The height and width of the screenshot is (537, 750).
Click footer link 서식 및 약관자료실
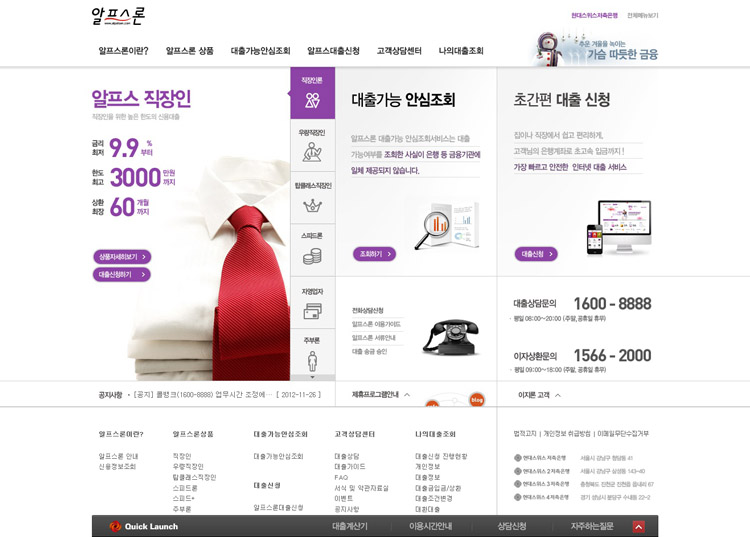pyautogui.click(x=361, y=488)
